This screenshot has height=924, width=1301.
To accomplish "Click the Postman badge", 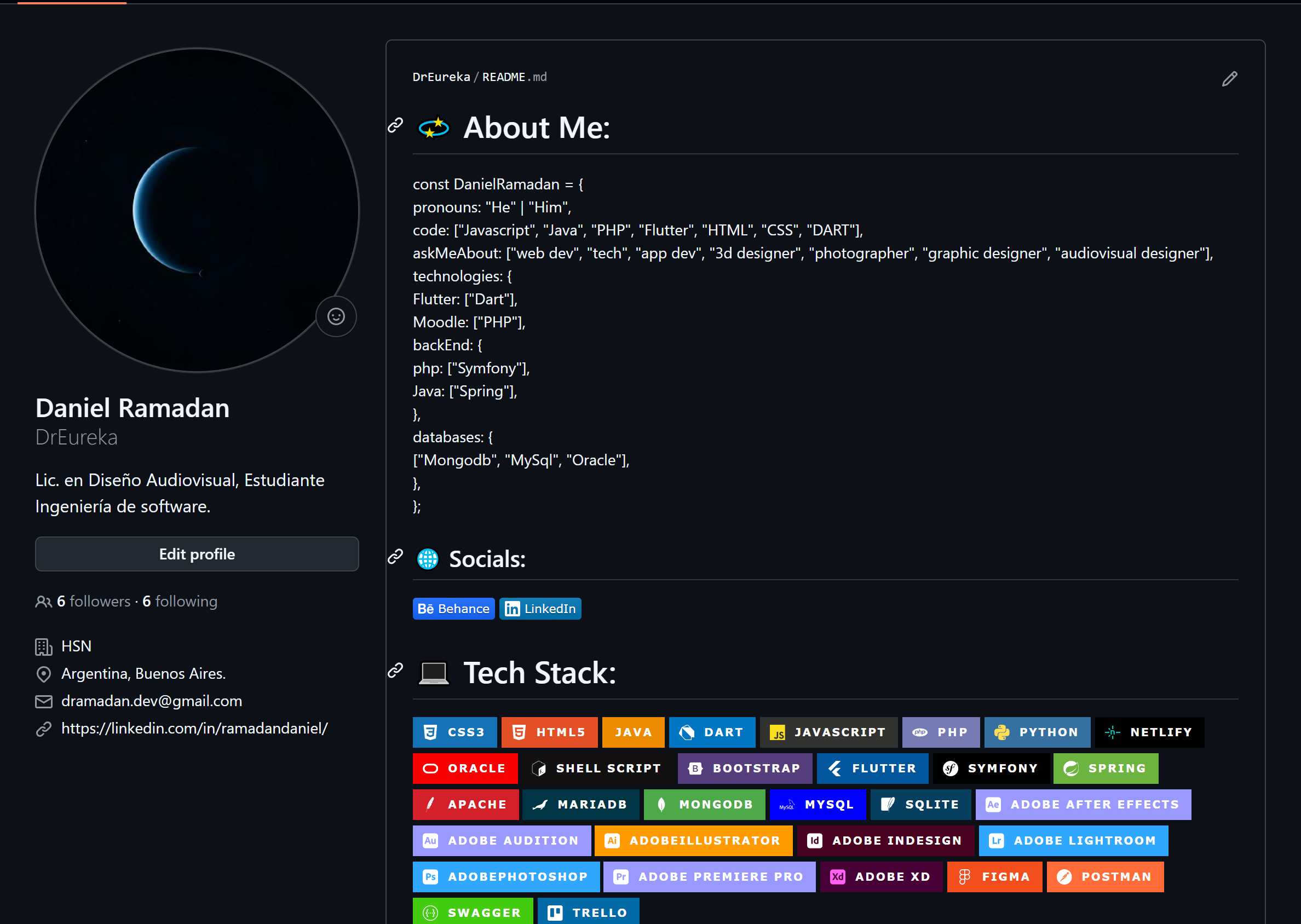I will click(1104, 877).
